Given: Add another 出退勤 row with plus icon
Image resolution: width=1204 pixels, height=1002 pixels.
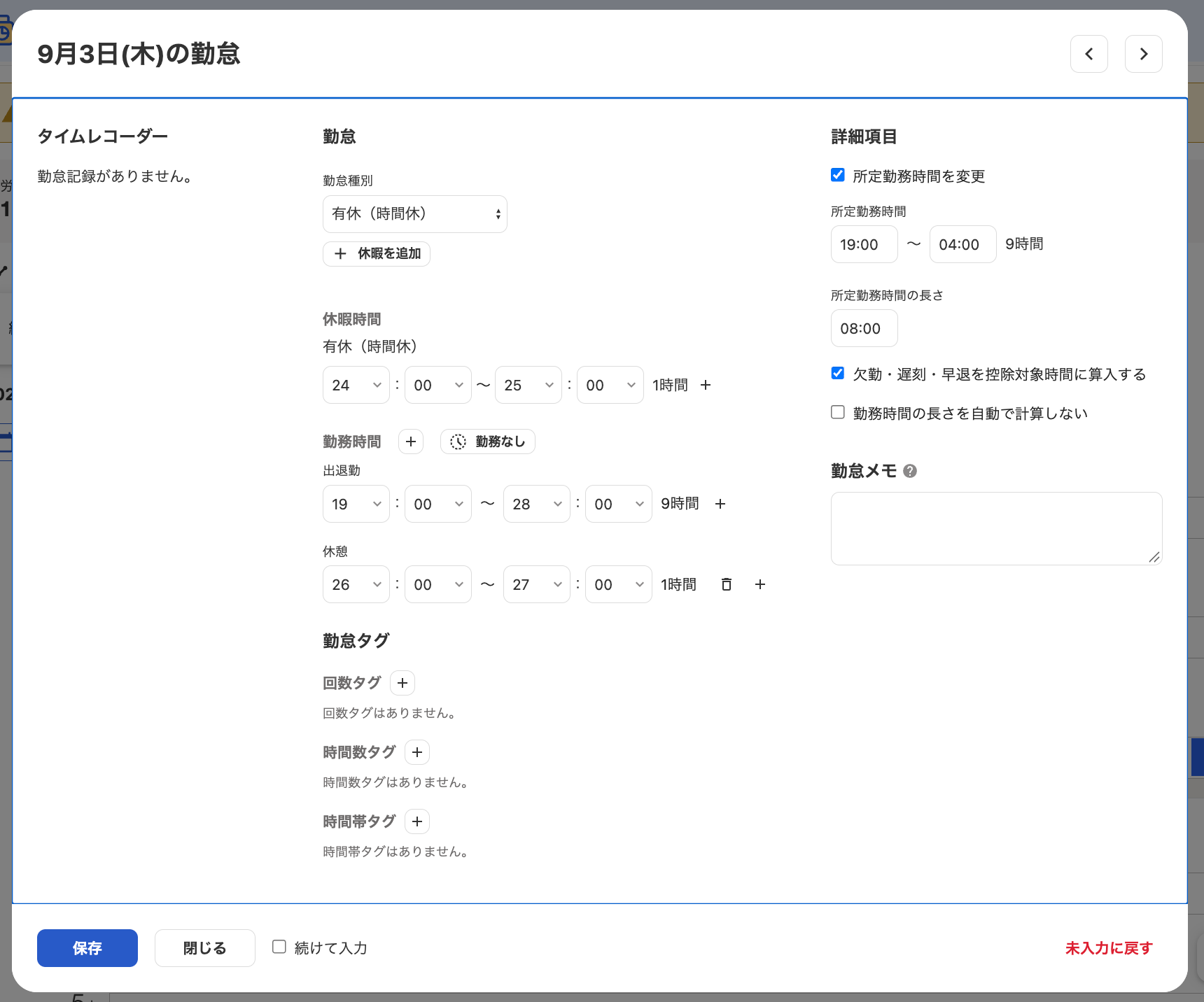Looking at the screenshot, I should [x=720, y=504].
